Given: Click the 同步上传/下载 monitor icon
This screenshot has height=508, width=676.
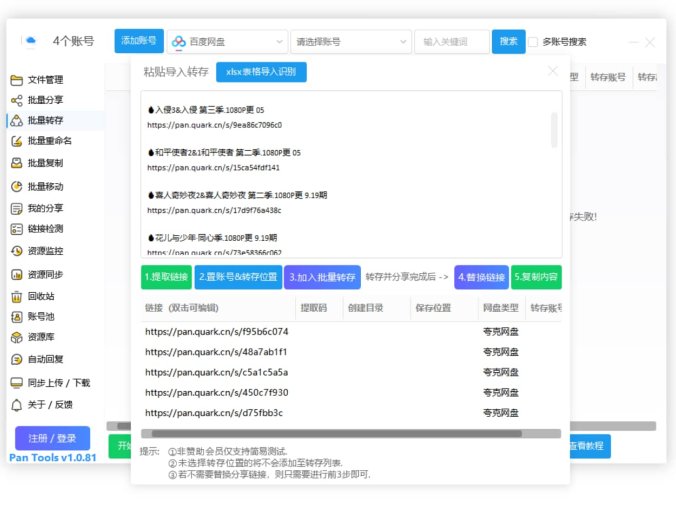Looking at the screenshot, I should click(x=16, y=383).
